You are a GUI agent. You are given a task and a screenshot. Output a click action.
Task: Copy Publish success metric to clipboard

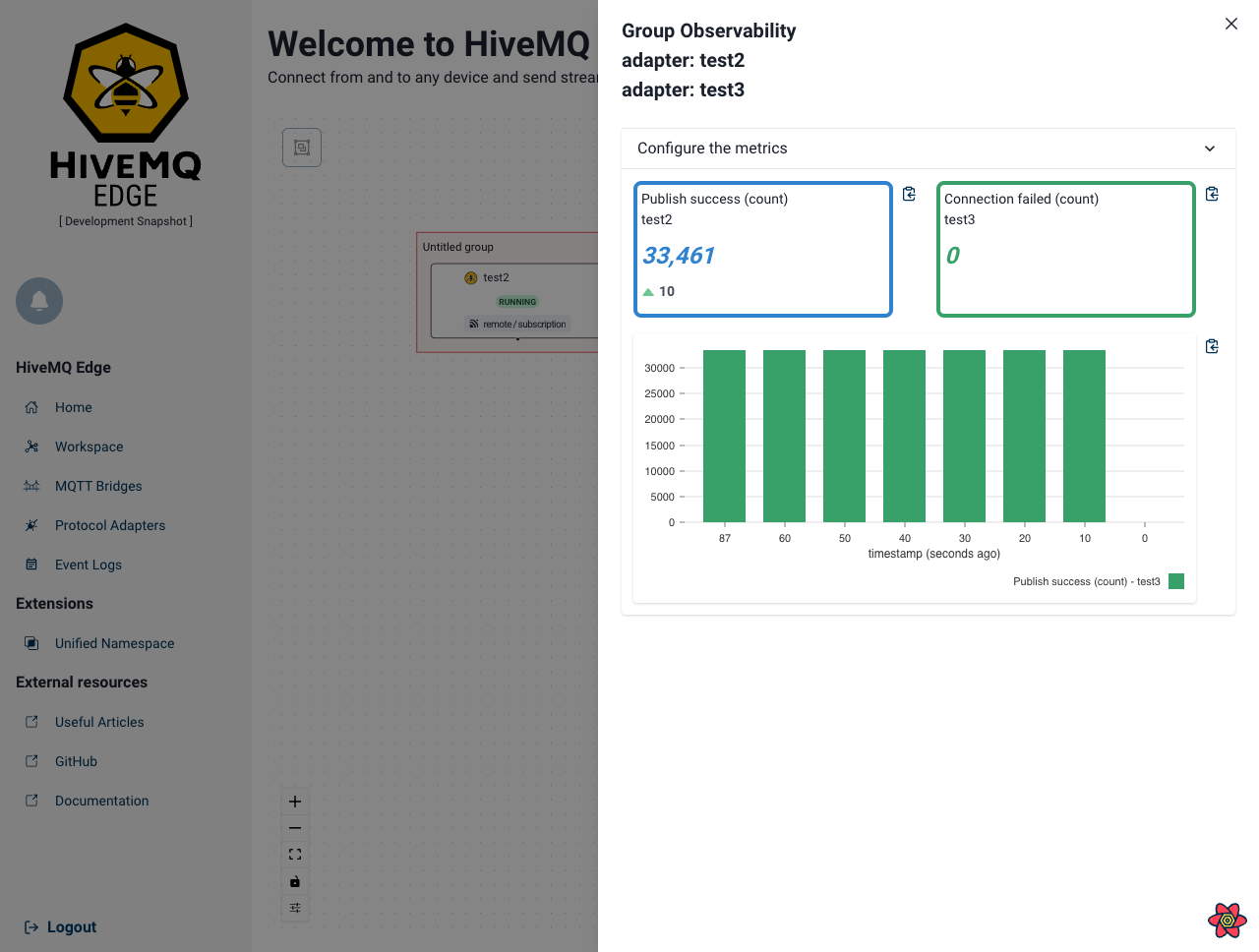pyautogui.click(x=909, y=194)
